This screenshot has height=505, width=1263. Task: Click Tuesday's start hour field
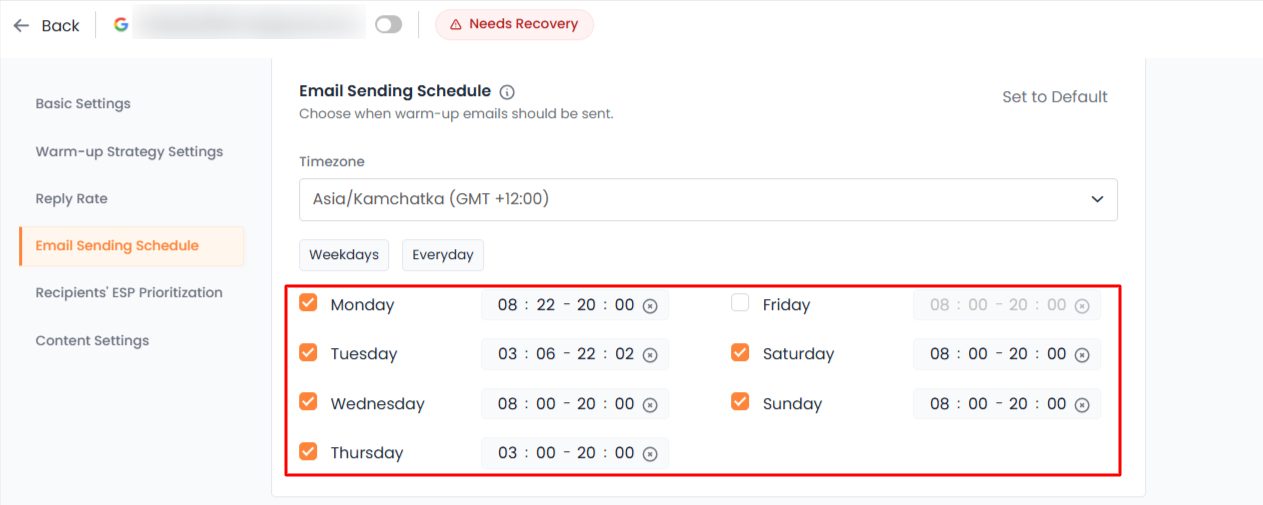click(x=507, y=354)
